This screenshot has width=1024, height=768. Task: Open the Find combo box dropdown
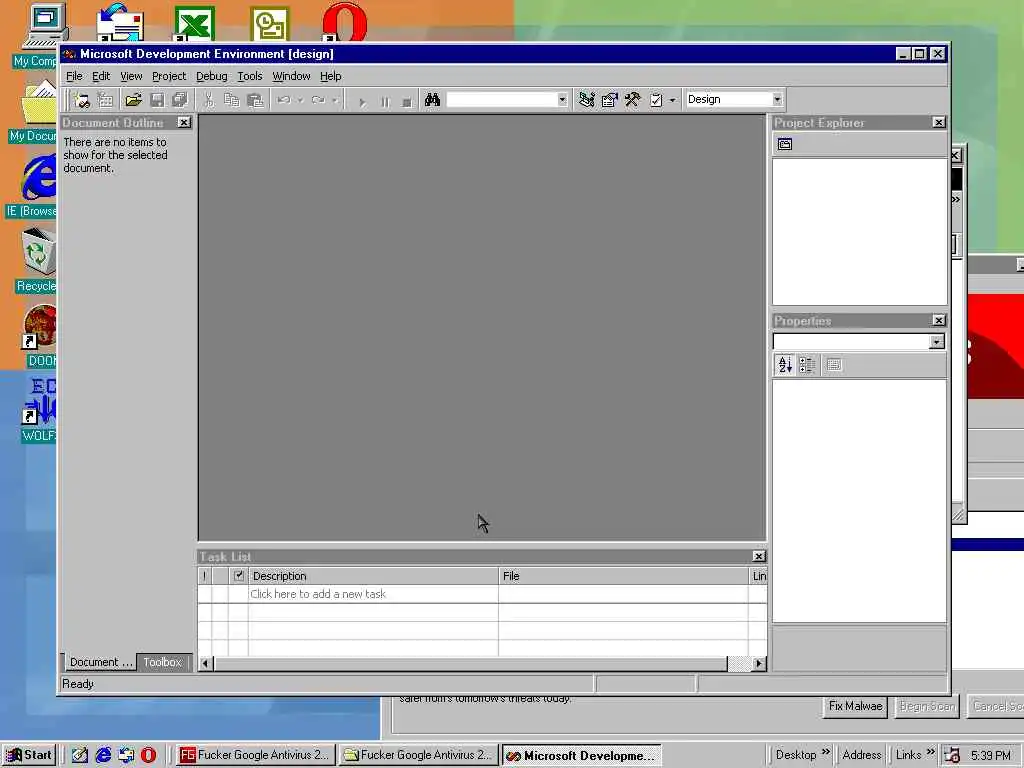[x=562, y=100]
